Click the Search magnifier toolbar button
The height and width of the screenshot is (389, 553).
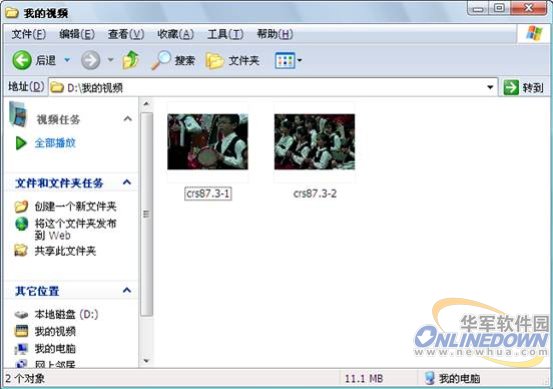[173, 60]
